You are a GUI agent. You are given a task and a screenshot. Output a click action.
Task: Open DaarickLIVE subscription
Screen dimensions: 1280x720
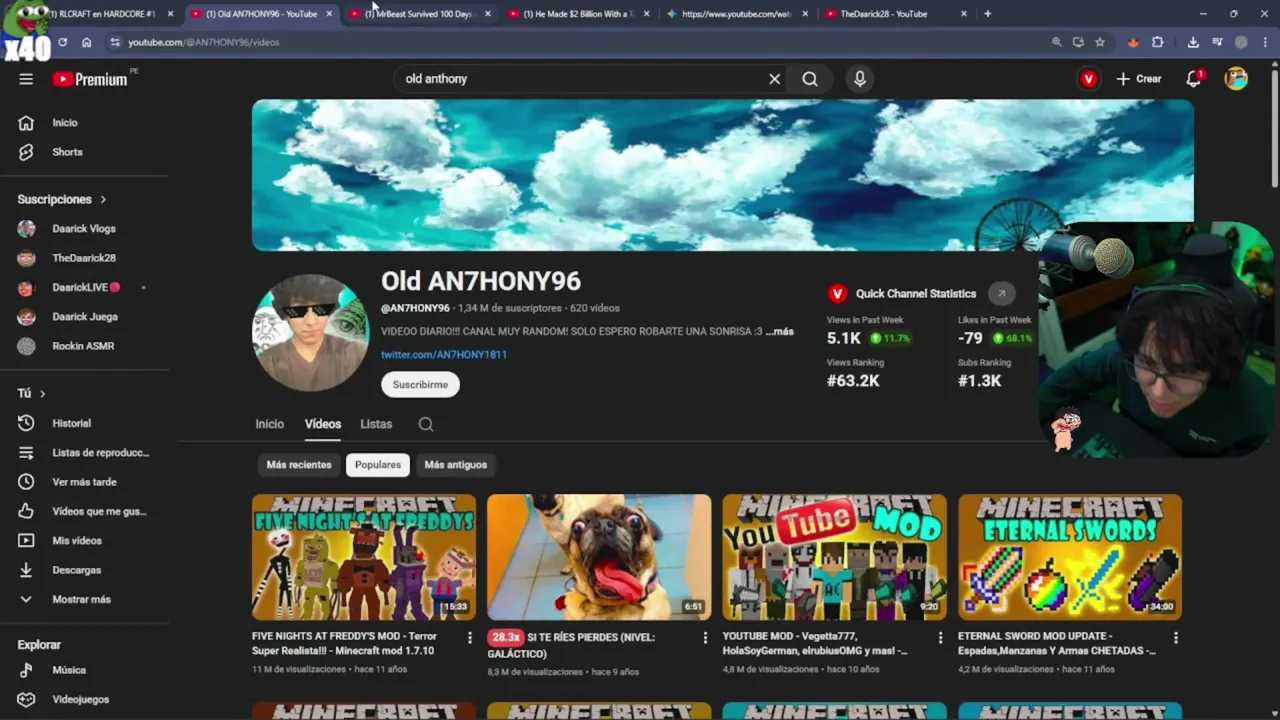(88, 288)
